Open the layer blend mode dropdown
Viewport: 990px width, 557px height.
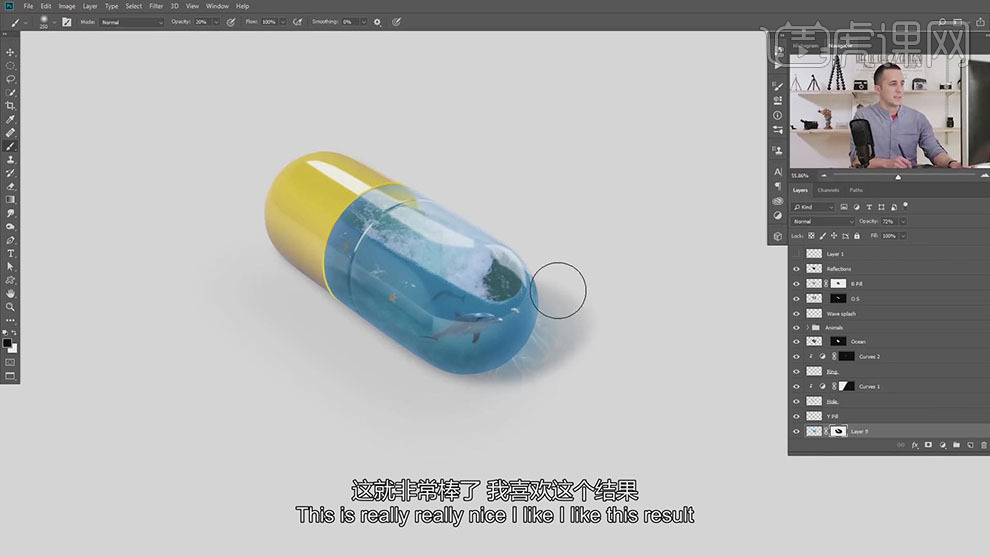click(823, 222)
